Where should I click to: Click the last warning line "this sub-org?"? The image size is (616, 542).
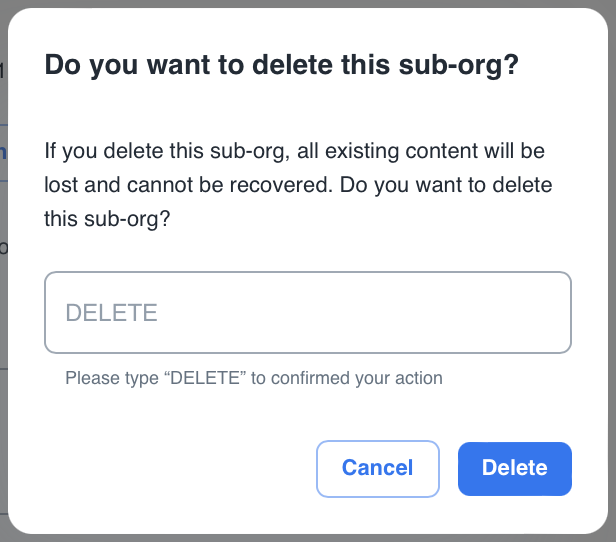(107, 218)
